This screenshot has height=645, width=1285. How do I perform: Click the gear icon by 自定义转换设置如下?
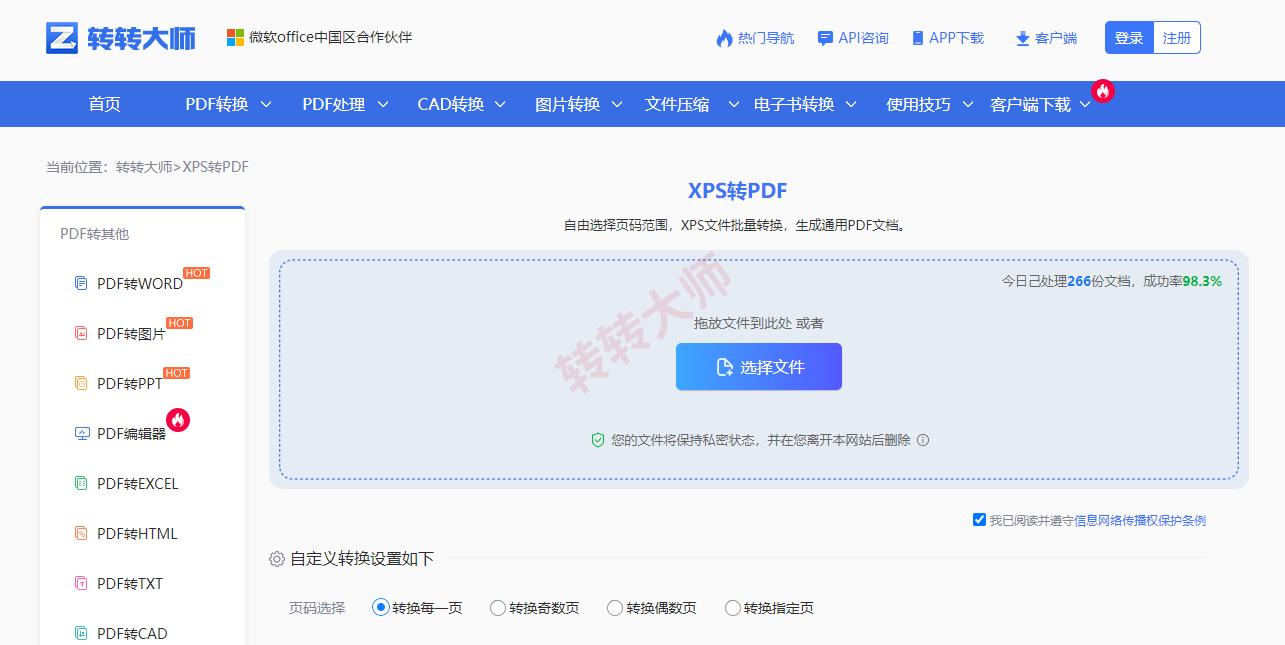[x=277, y=559]
